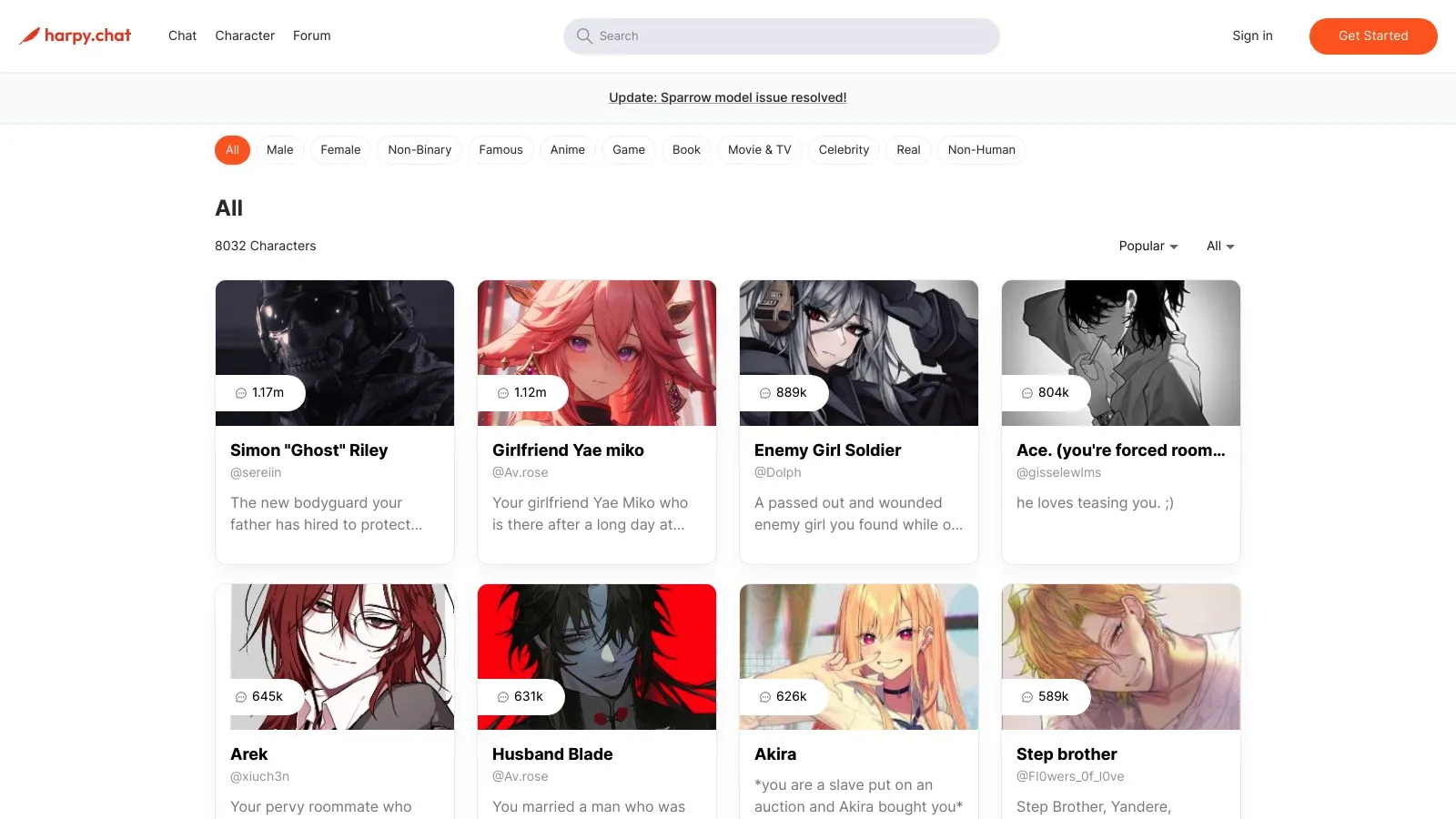Click description "Your girlfriend Yae Miko who..."
Screen dimensions: 1456x819
tap(590, 513)
